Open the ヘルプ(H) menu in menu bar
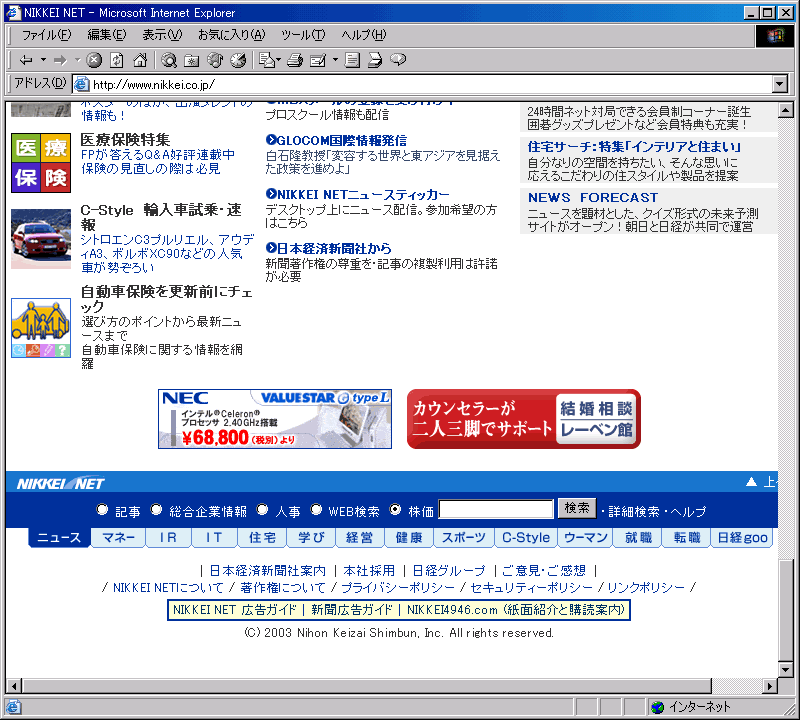The width and height of the screenshot is (800, 720). coord(364,35)
